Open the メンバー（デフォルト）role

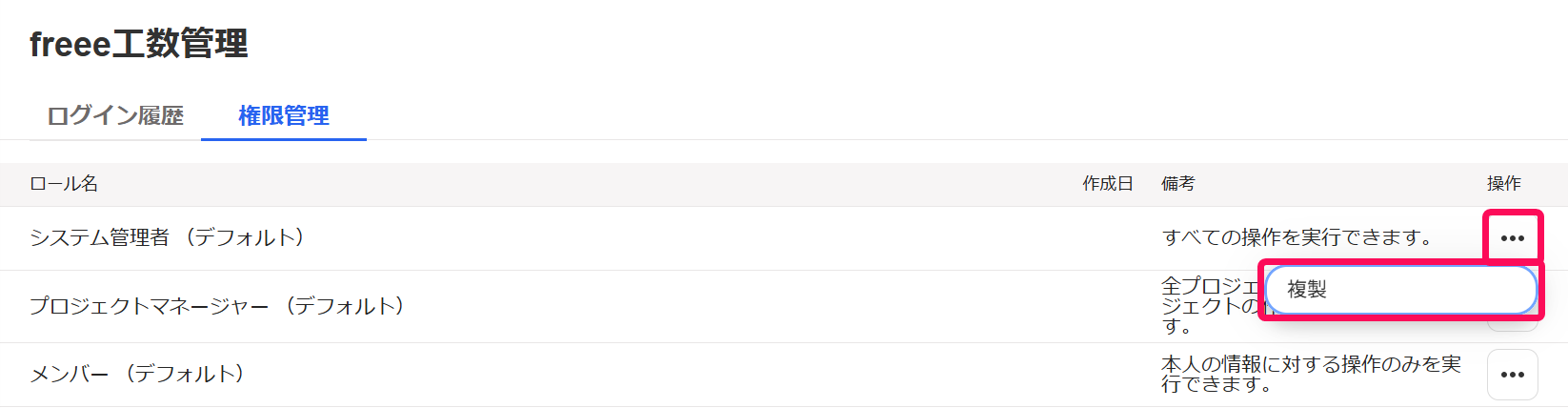coord(138,374)
